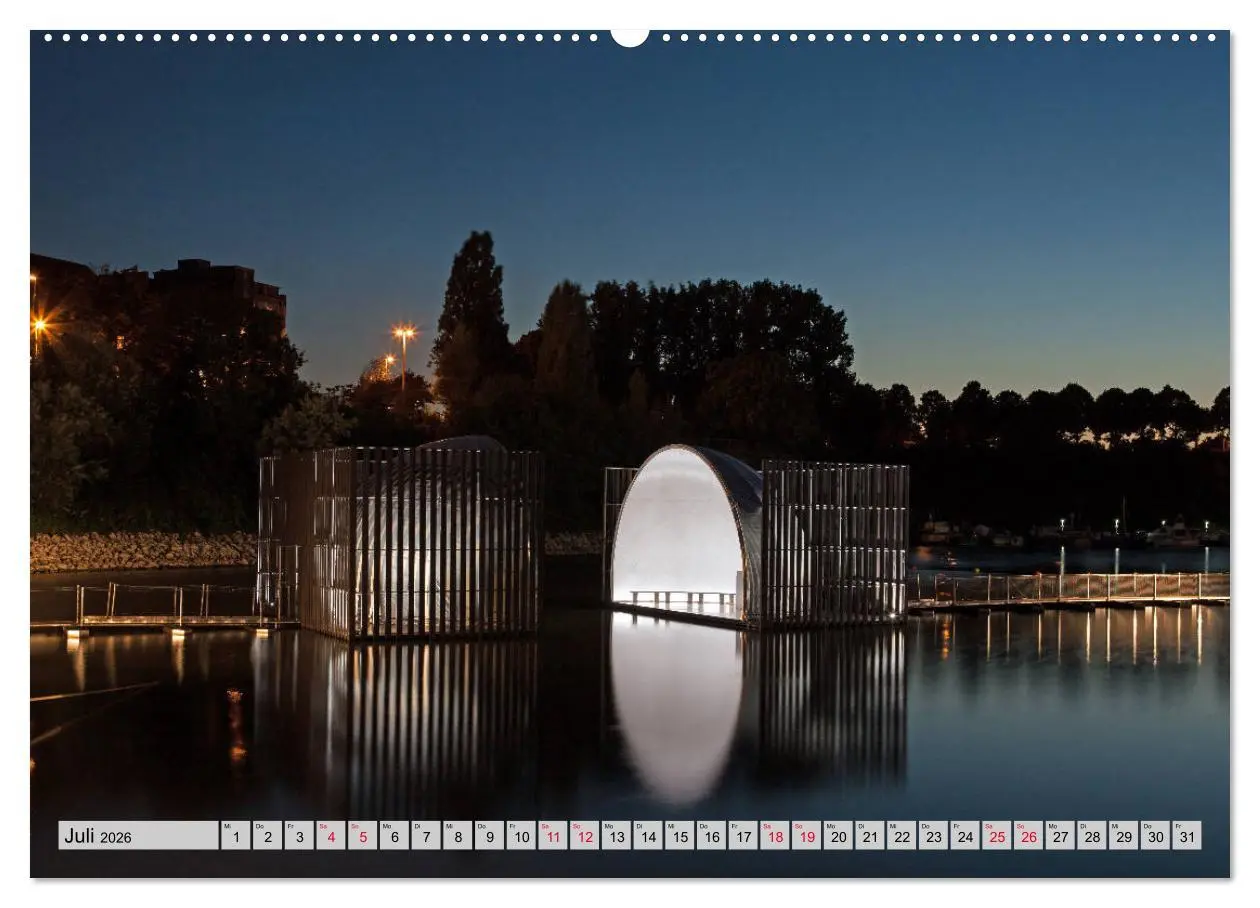Viewport: 1260px width, 908px height.
Task: Pick the 22 date cell
Action: point(901,836)
